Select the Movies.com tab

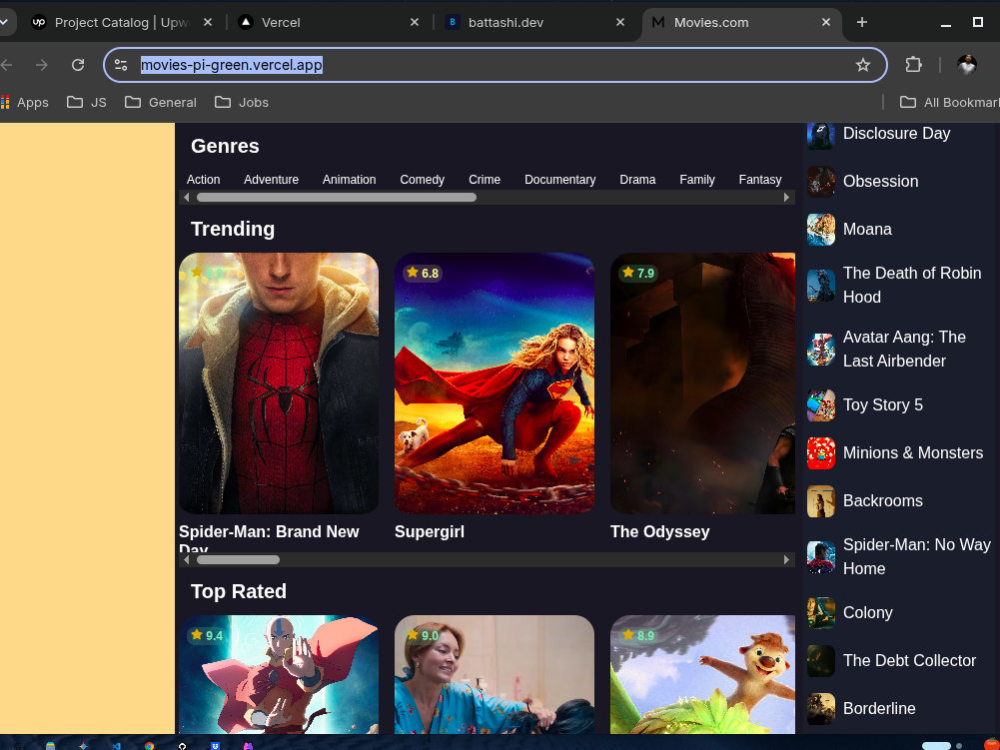740,22
